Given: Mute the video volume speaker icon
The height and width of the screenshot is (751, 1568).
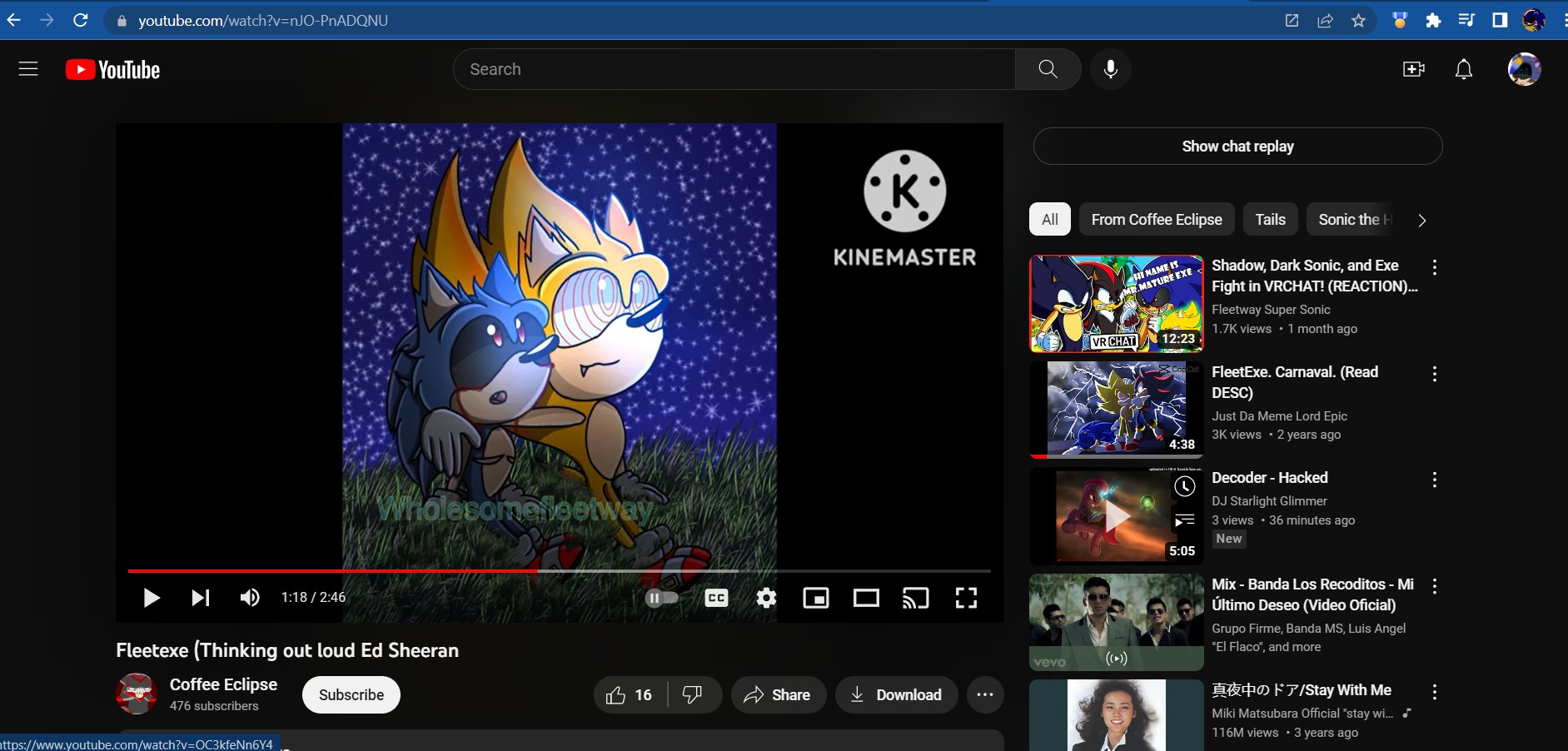Looking at the screenshot, I should click(250, 598).
